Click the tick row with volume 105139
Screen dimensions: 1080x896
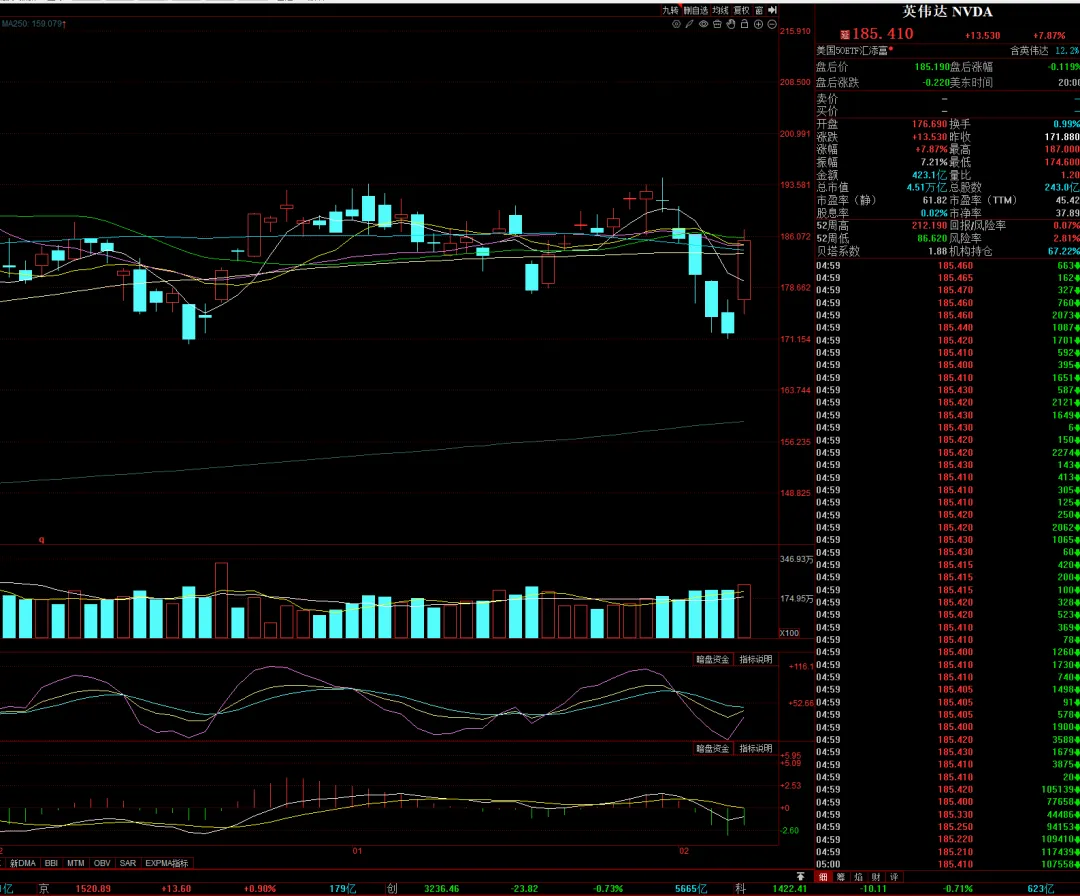(x=948, y=789)
